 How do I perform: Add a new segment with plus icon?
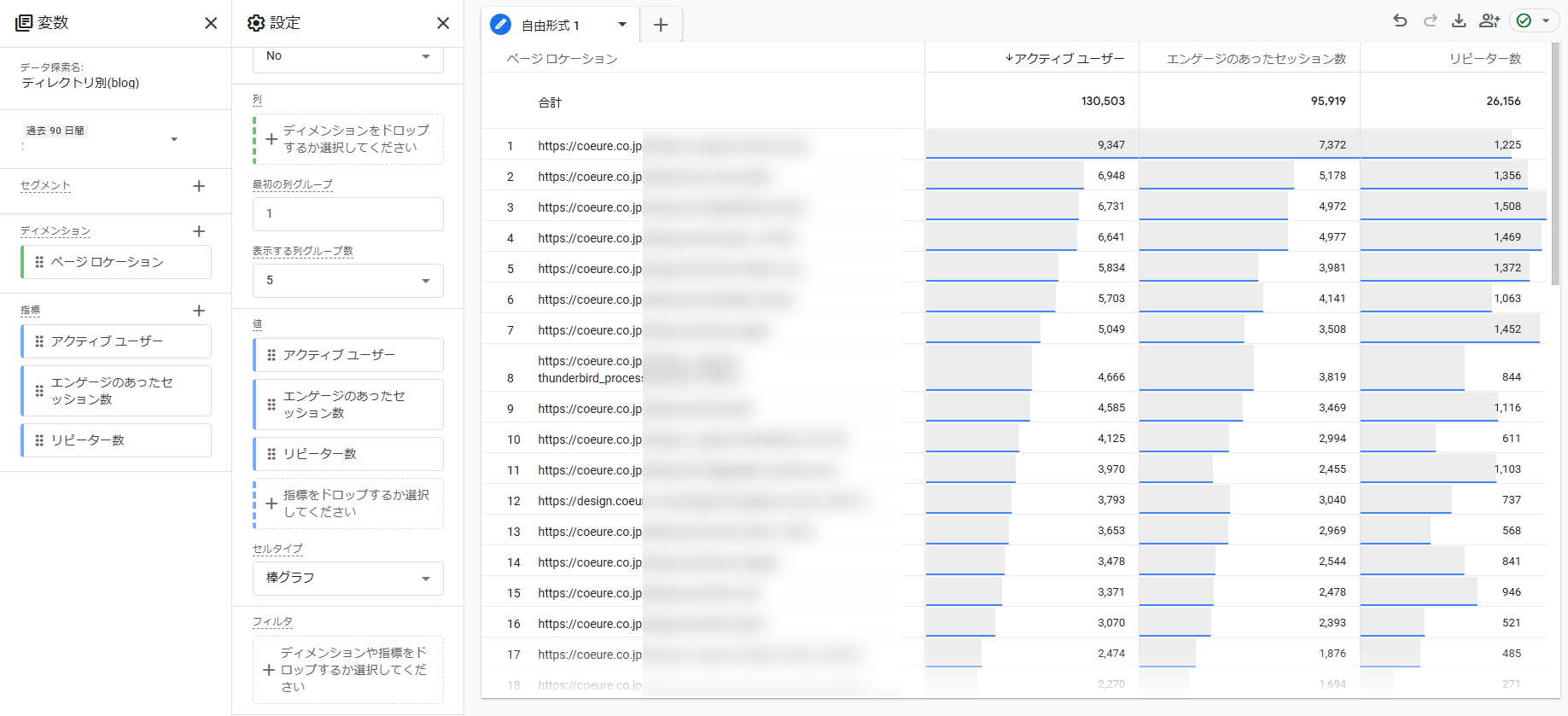pos(199,186)
